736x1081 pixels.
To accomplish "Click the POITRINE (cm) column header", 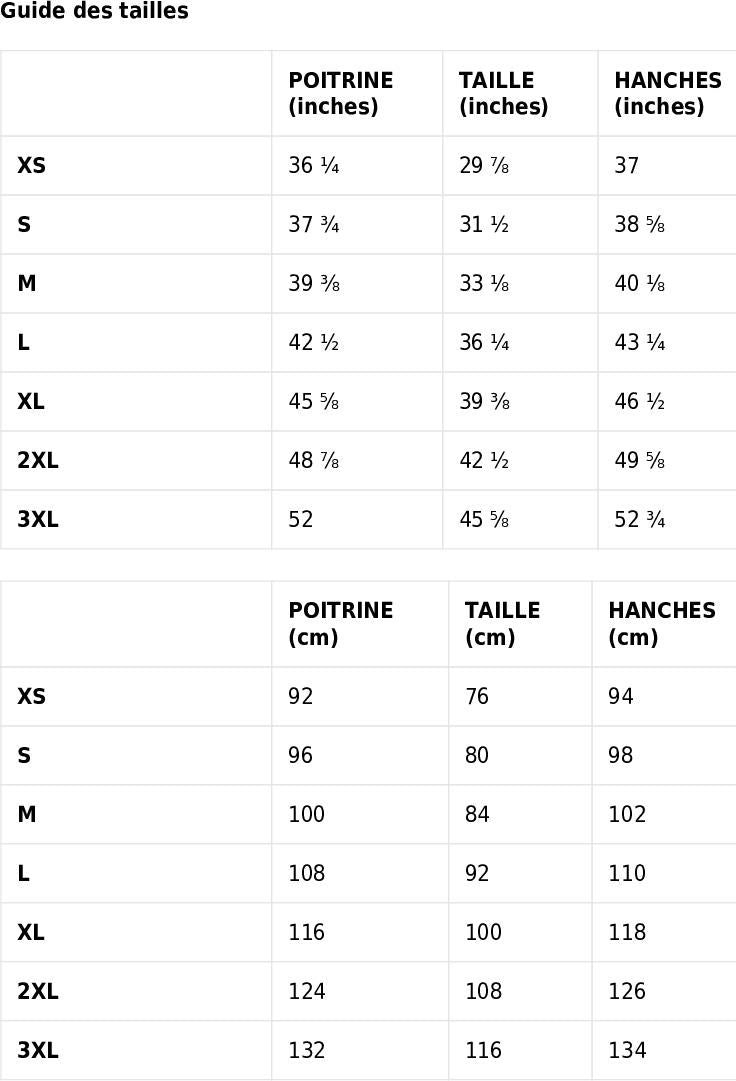I will pos(341,624).
